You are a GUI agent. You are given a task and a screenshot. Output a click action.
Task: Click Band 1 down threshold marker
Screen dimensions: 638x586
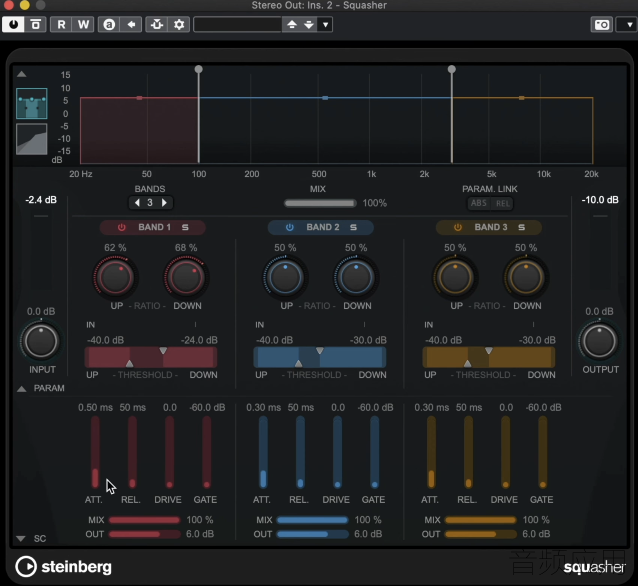[x=163, y=350]
